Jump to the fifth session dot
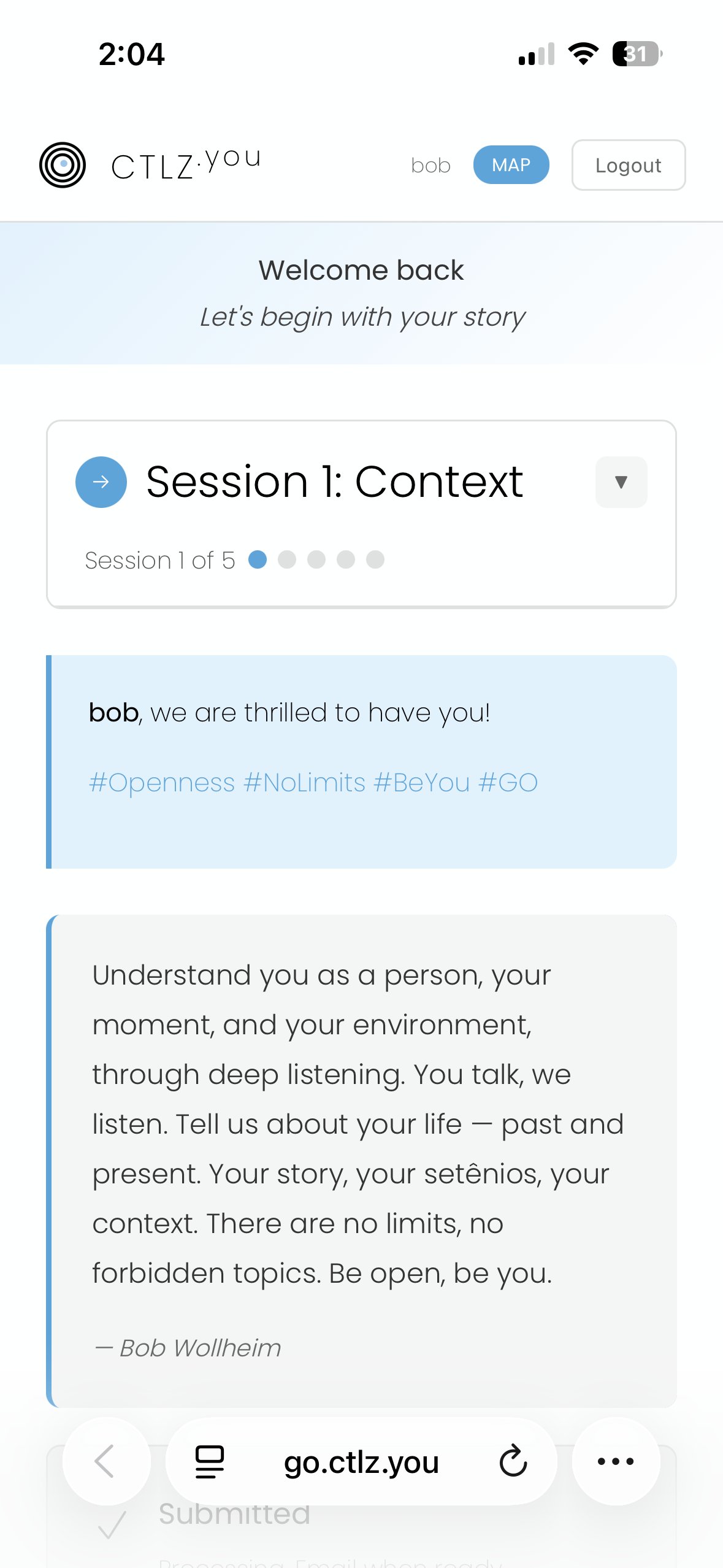The width and height of the screenshot is (723, 1568). click(375, 559)
